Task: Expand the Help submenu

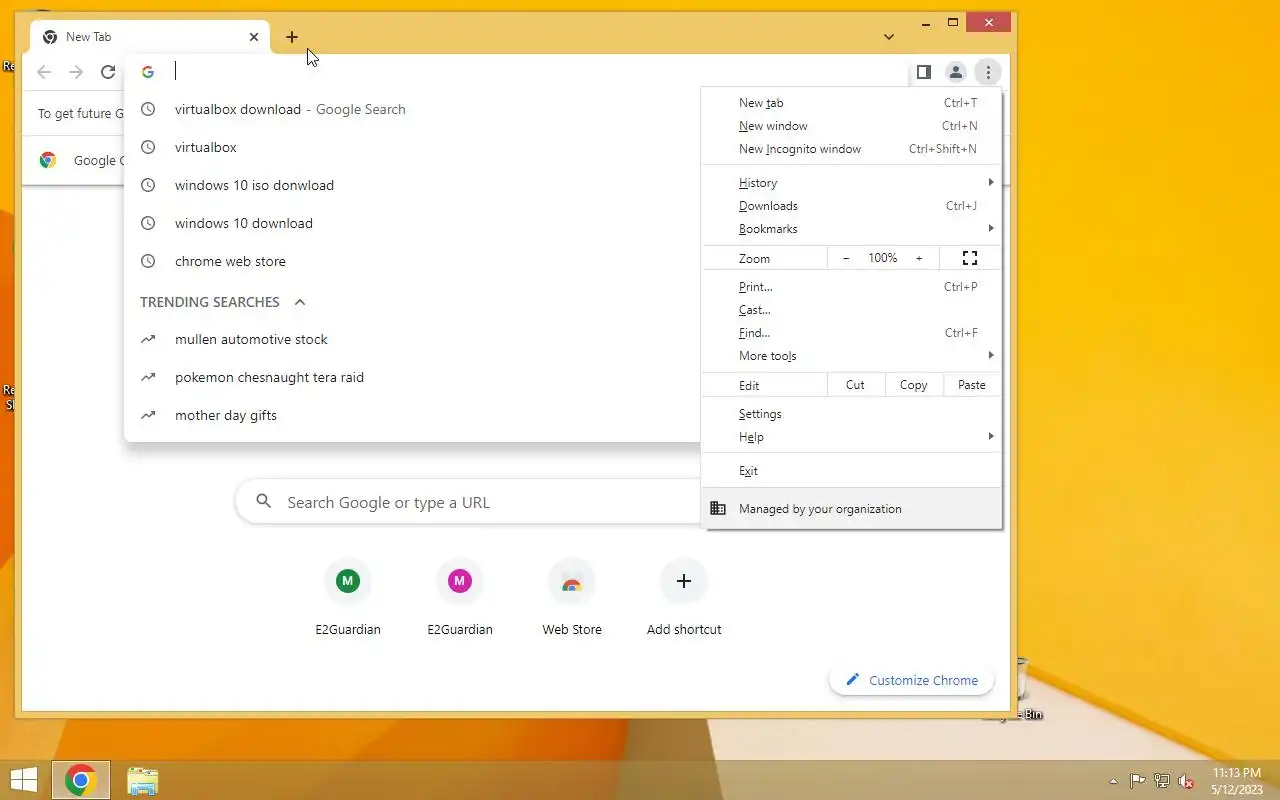Action: pos(851,437)
